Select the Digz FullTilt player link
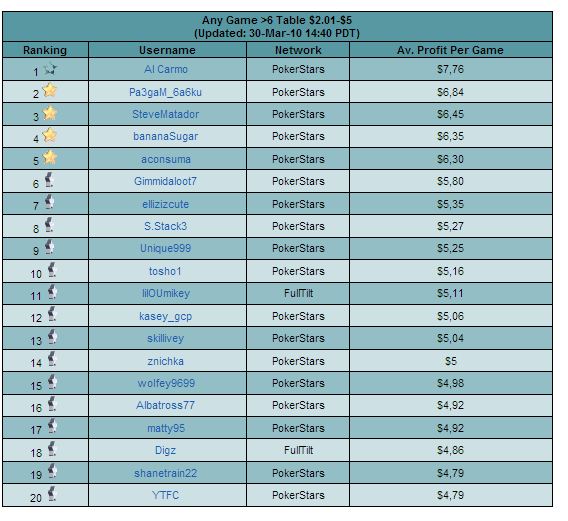 [165, 450]
